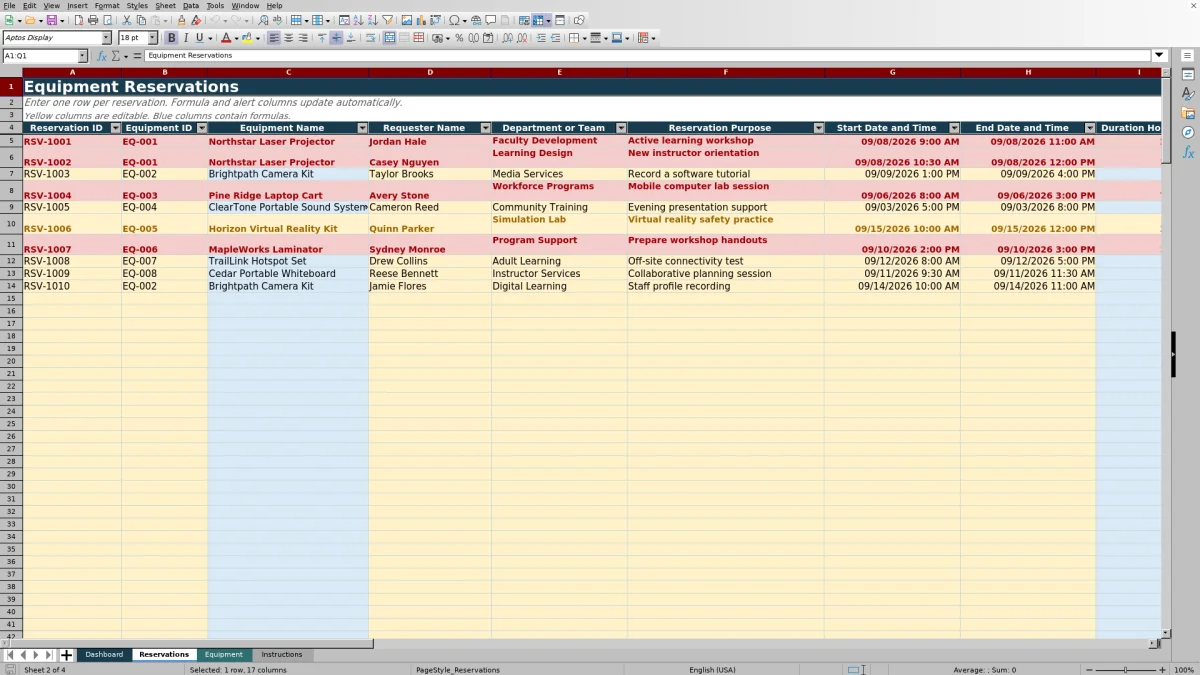The width and height of the screenshot is (1200, 675).
Task: Click the highlighting background color swatch
Action: [x=246, y=38]
